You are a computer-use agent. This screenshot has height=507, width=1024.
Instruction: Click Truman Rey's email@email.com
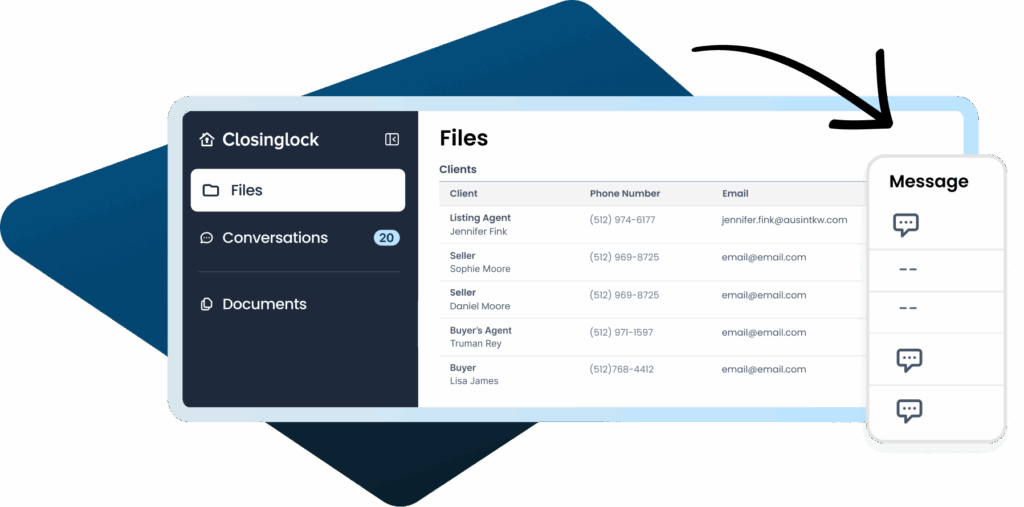point(764,333)
